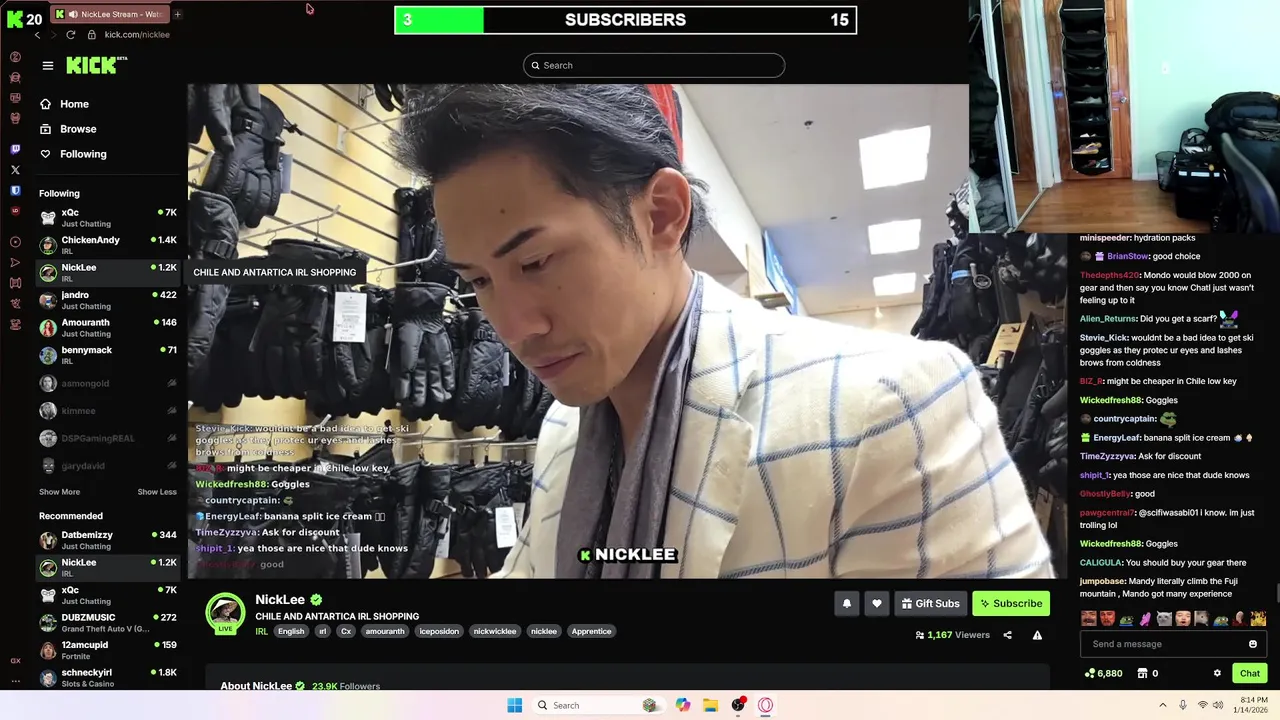1280x720 pixels.
Task: Open ChickenAndy channel in Following list
Action: (108, 245)
